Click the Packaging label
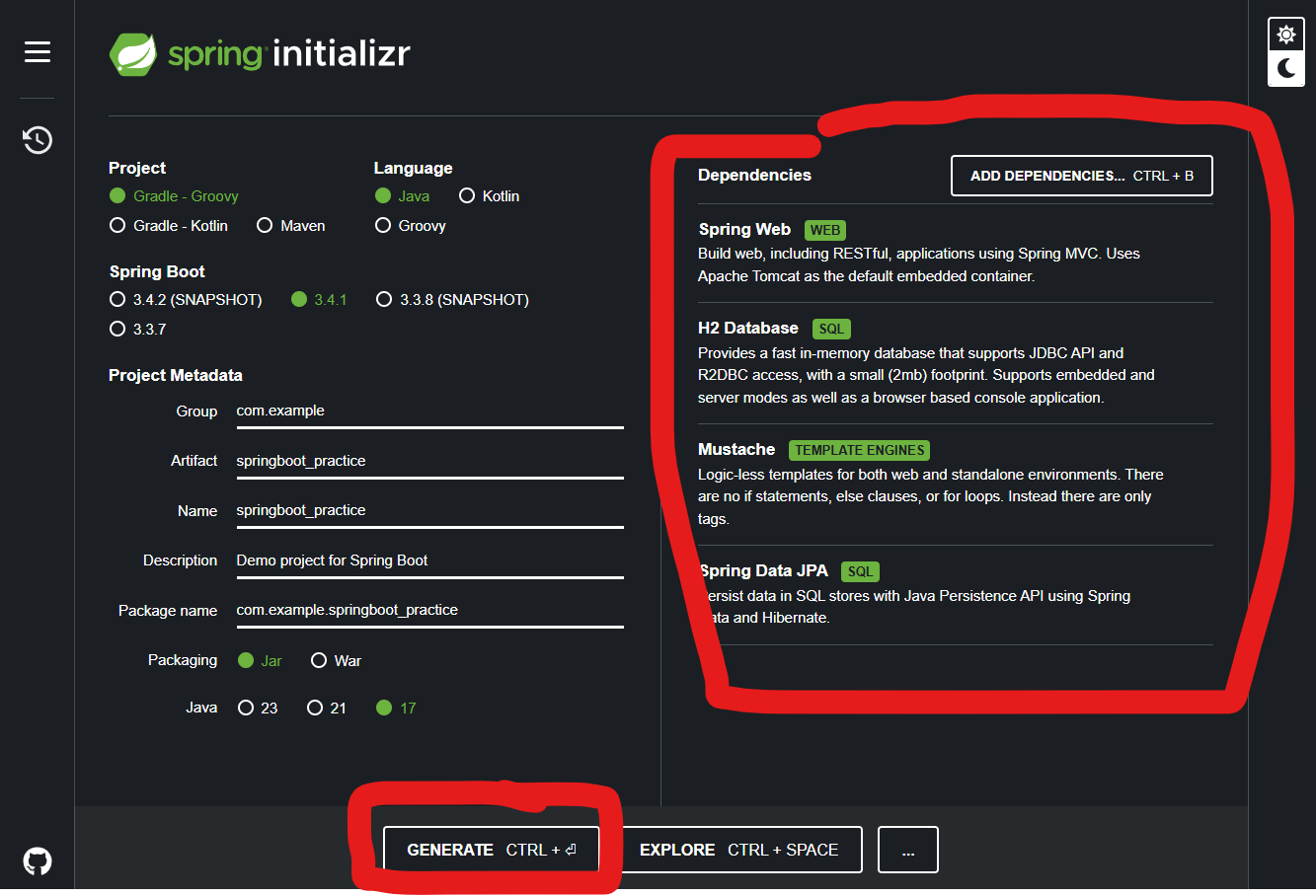The width and height of the screenshot is (1316, 896). 183,660
